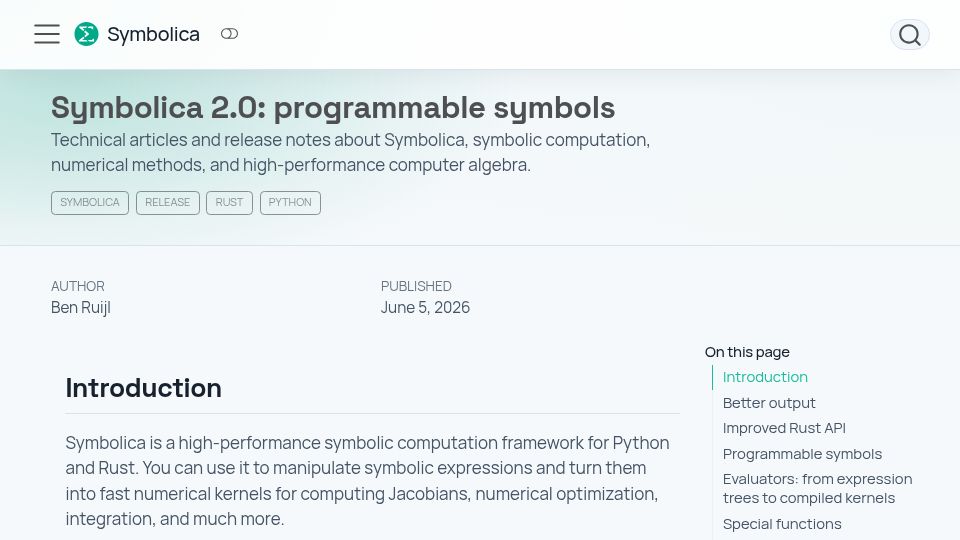Select the SYMBOLICA tag

90,203
